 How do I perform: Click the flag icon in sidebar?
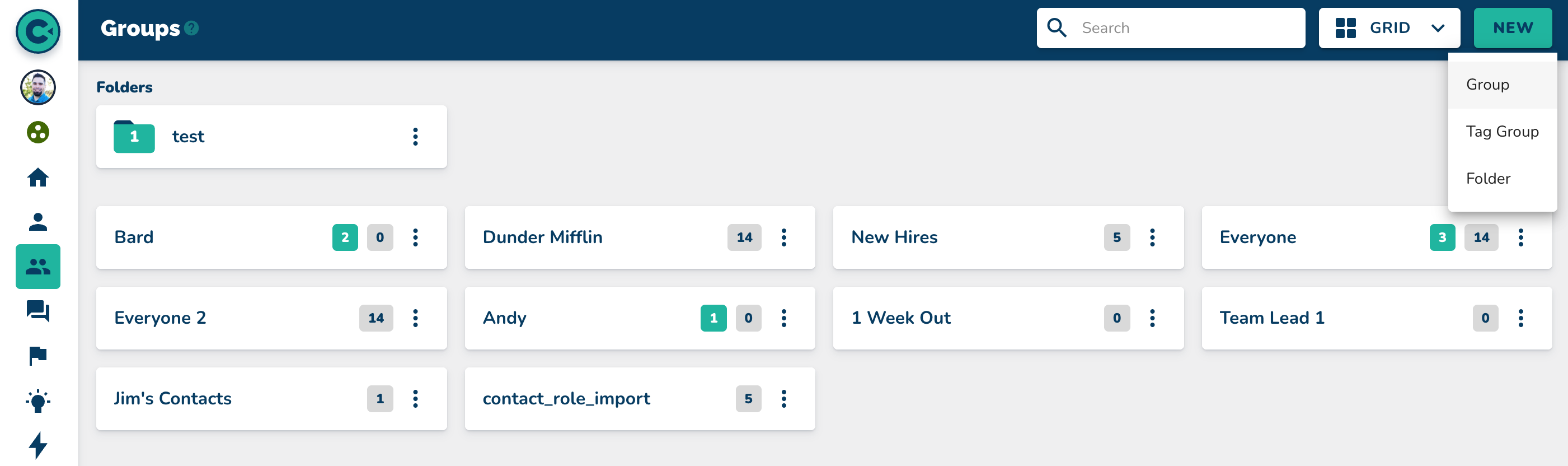(37, 355)
